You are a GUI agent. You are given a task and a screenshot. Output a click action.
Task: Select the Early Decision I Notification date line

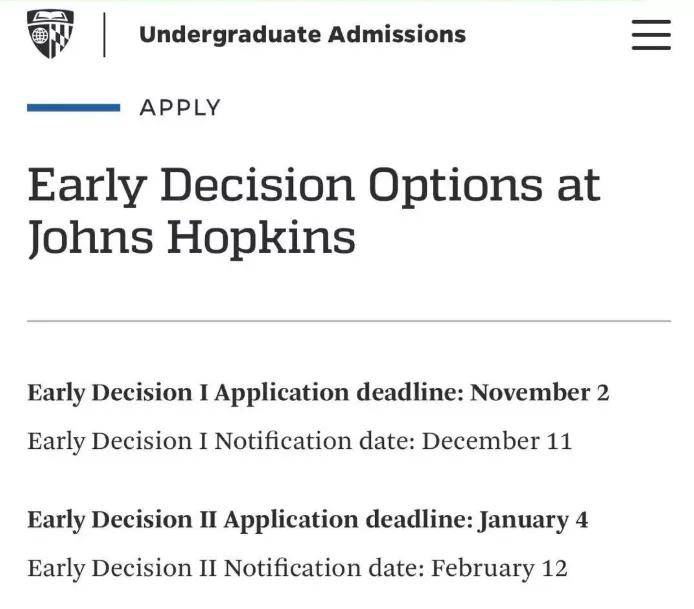pyautogui.click(x=300, y=441)
